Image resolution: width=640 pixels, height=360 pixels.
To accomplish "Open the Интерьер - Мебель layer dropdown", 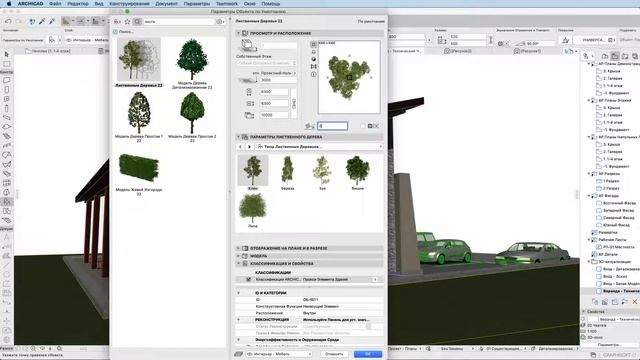I will point(278,354).
